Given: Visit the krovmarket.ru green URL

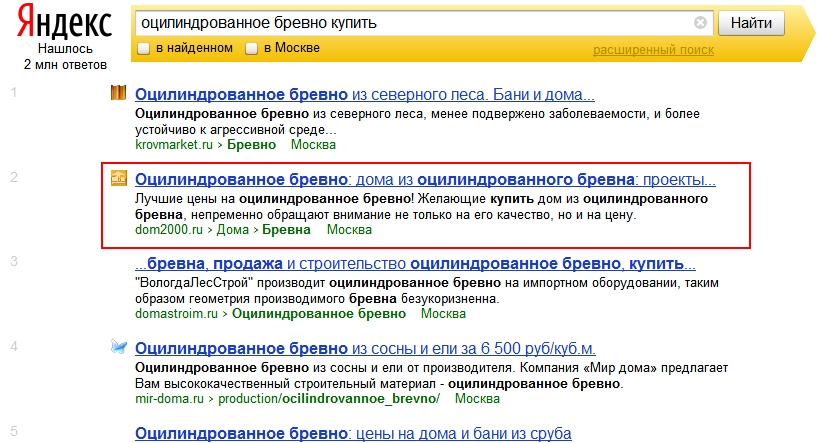Looking at the screenshot, I should (175, 145).
